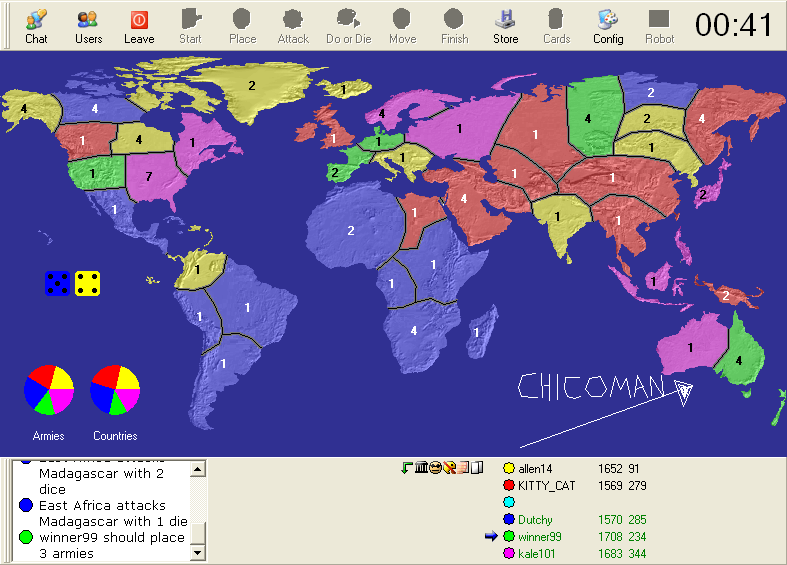Screen dimensions: 787x565
Task: Click the brick wall option icon
Action: 463,468
